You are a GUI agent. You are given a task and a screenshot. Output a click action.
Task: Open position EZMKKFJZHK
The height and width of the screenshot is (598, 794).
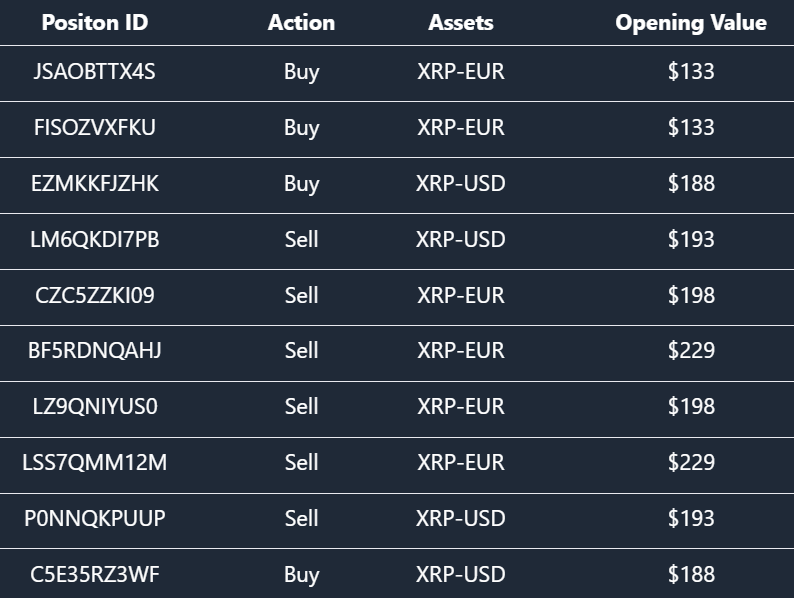coord(95,184)
